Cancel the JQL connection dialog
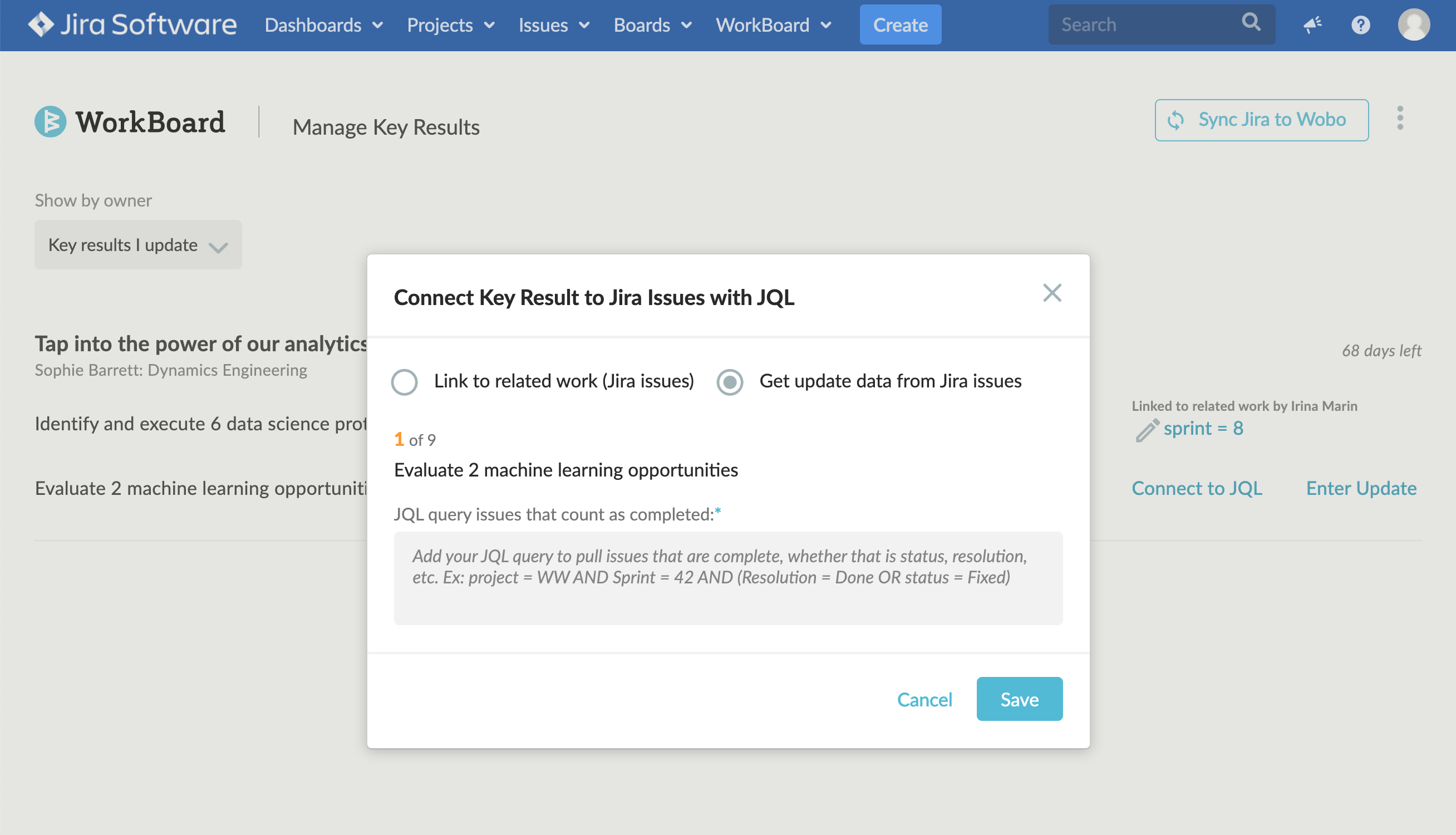The height and width of the screenshot is (835, 1456). click(924, 699)
